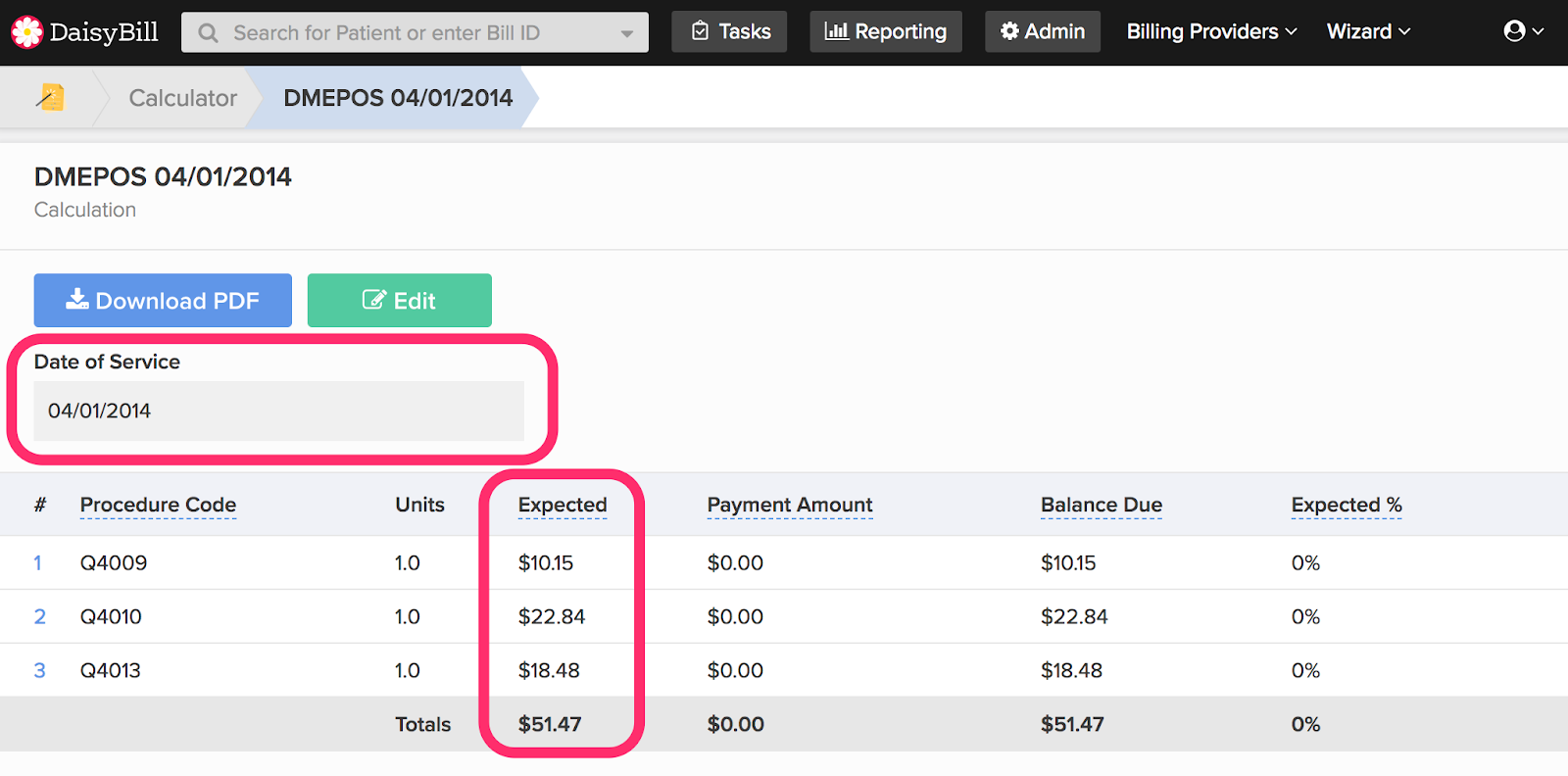The width and height of the screenshot is (1568, 776).
Task: Click the DaisyBill brand name
Action: 104,32
